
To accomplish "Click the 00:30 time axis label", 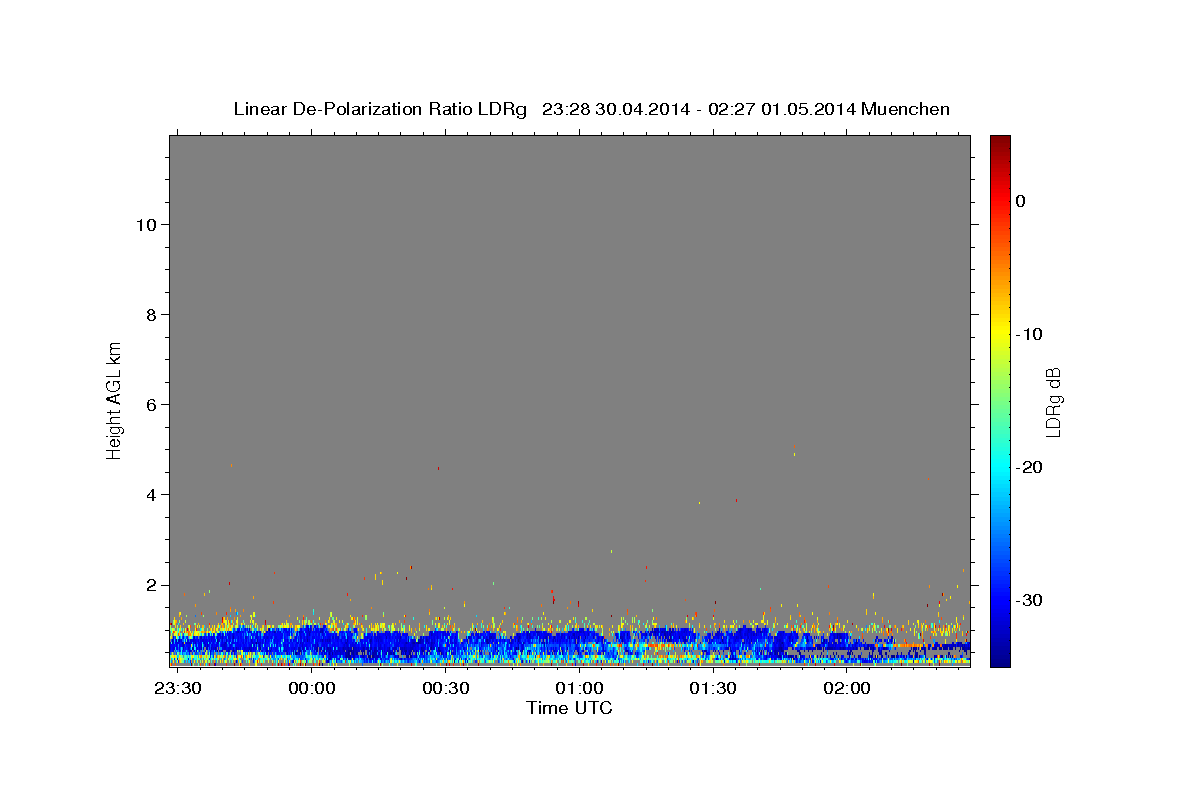I will (x=446, y=689).
